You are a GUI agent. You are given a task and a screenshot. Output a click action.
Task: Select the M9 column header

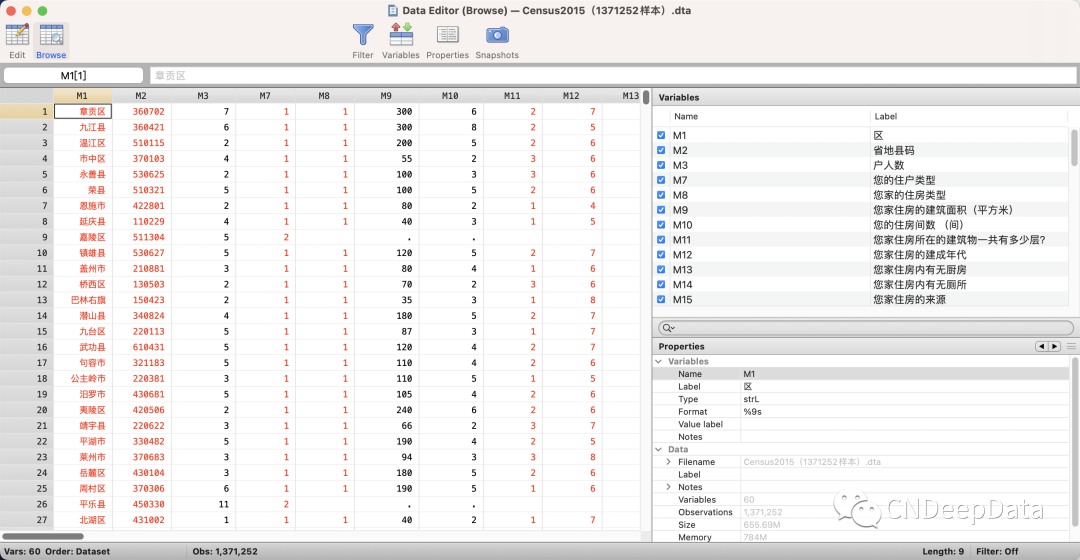[386, 96]
